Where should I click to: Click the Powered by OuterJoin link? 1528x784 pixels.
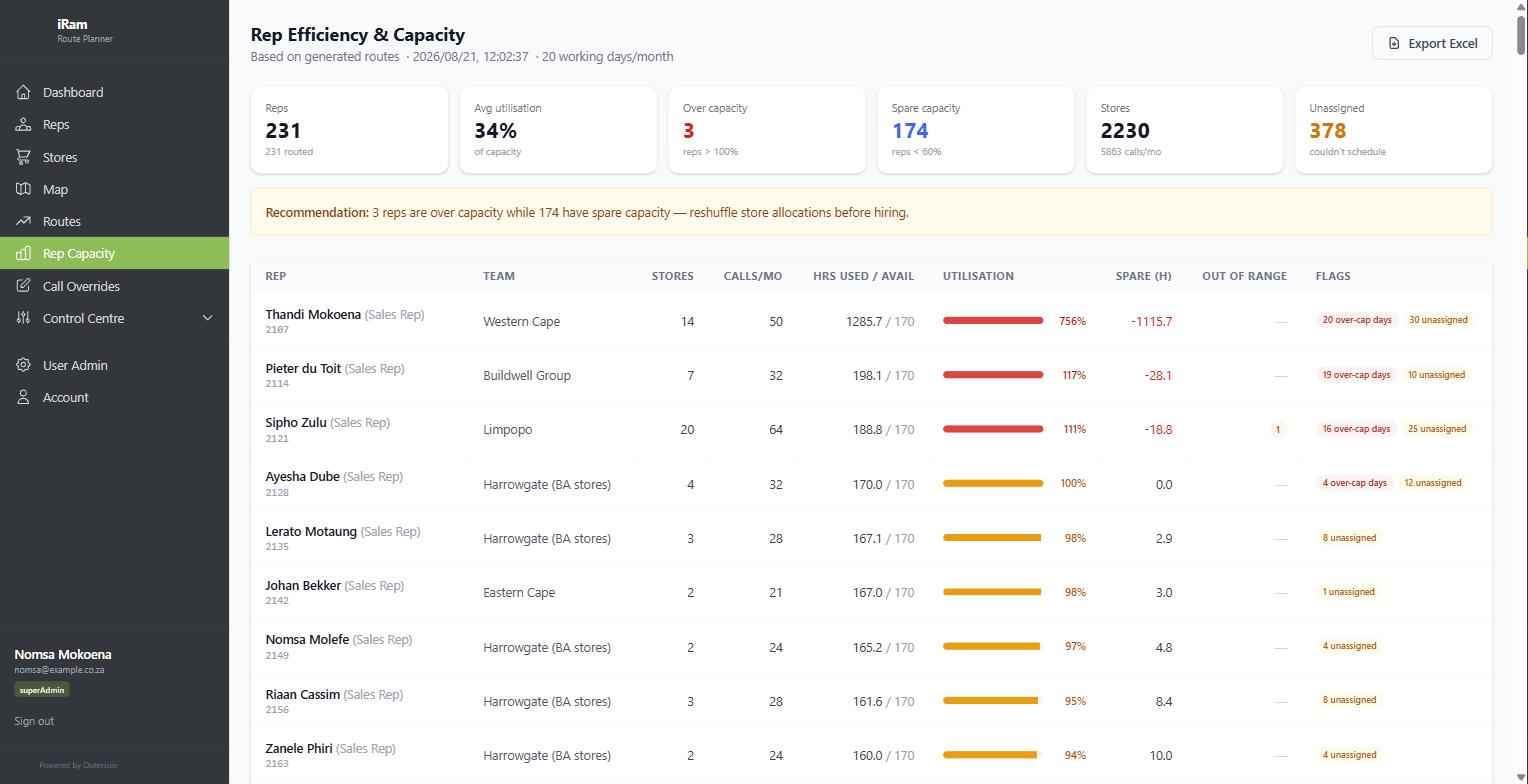pyautogui.click(x=78, y=765)
